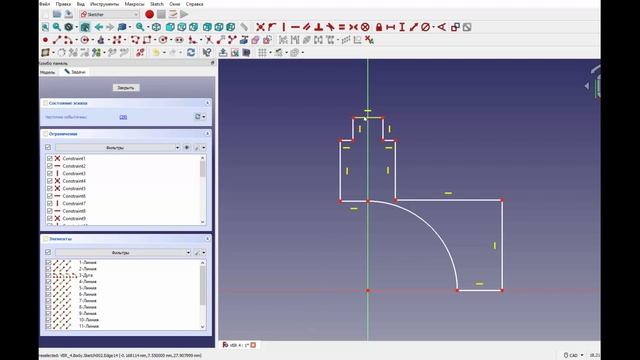Click the VER_4 document tab
640x360 pixels.
239,345
